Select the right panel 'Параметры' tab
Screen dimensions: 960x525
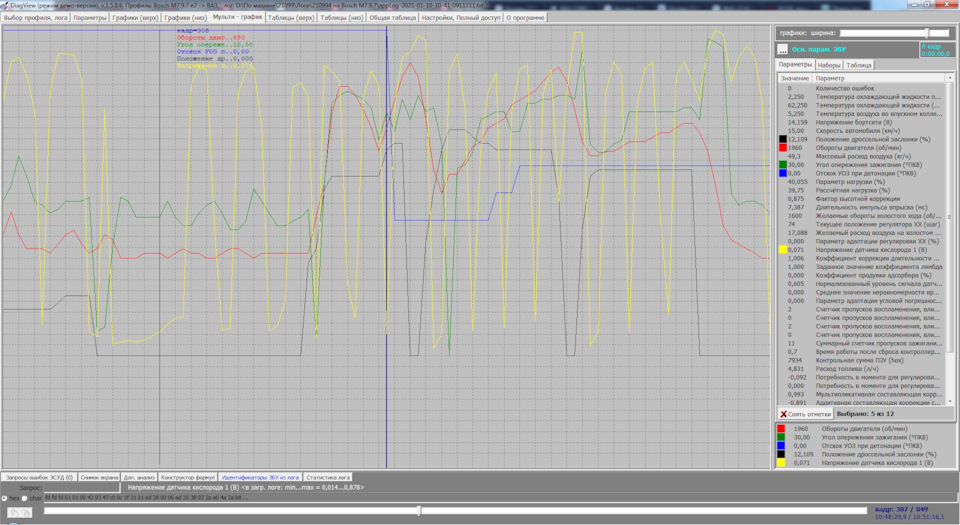[x=795, y=64]
